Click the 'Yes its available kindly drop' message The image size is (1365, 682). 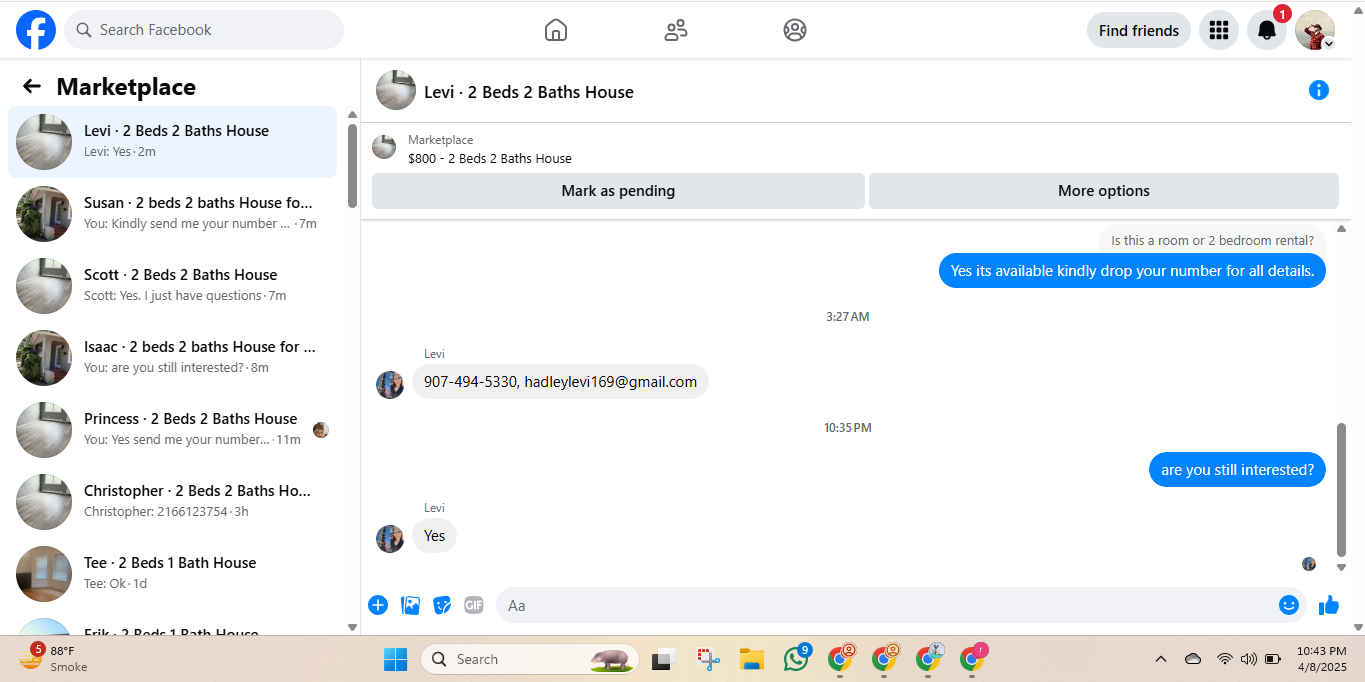[1132, 271]
